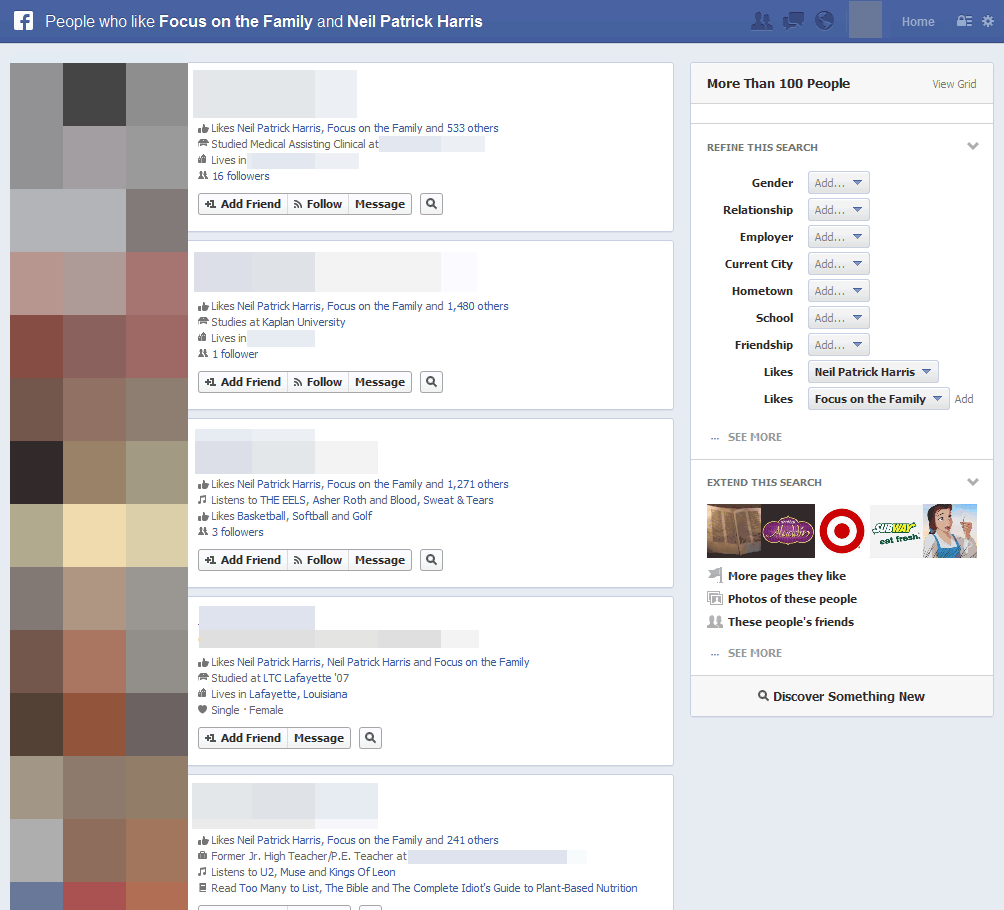Viewport: 1004px width, 910px height.
Task: Collapse the Refine This Search section
Action: [x=973, y=147]
